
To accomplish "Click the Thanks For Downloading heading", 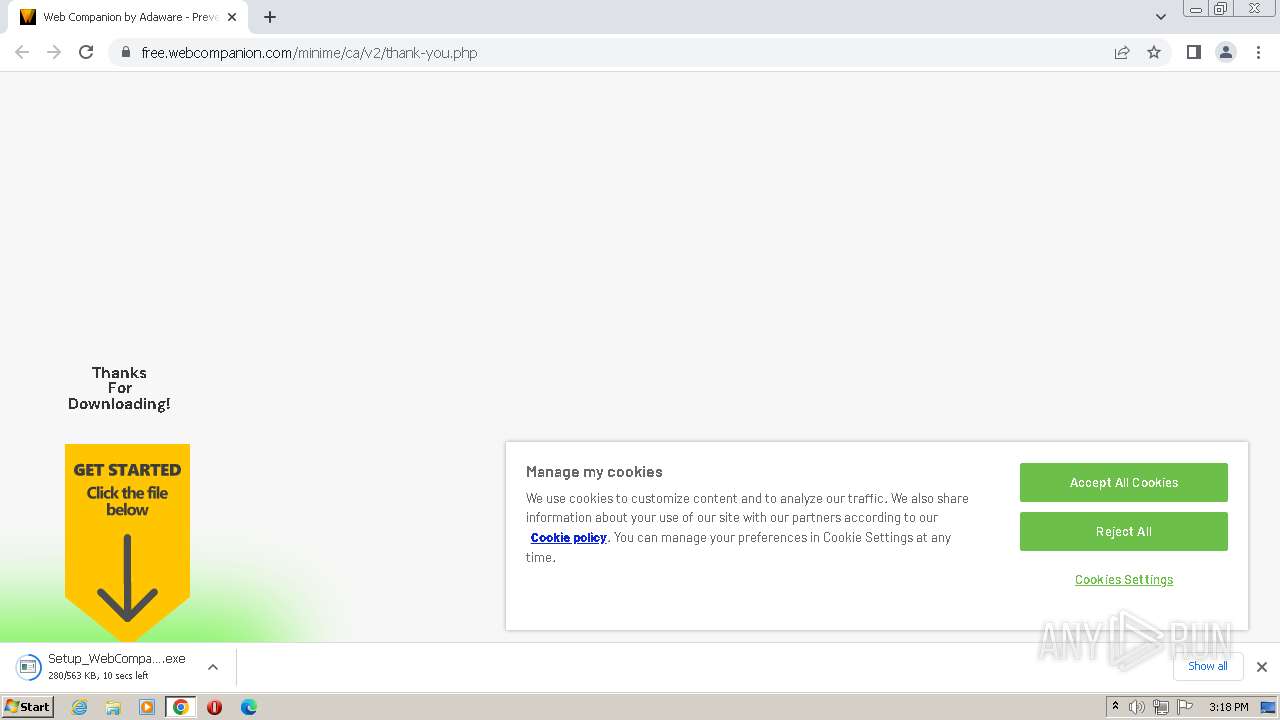I will [x=119, y=388].
